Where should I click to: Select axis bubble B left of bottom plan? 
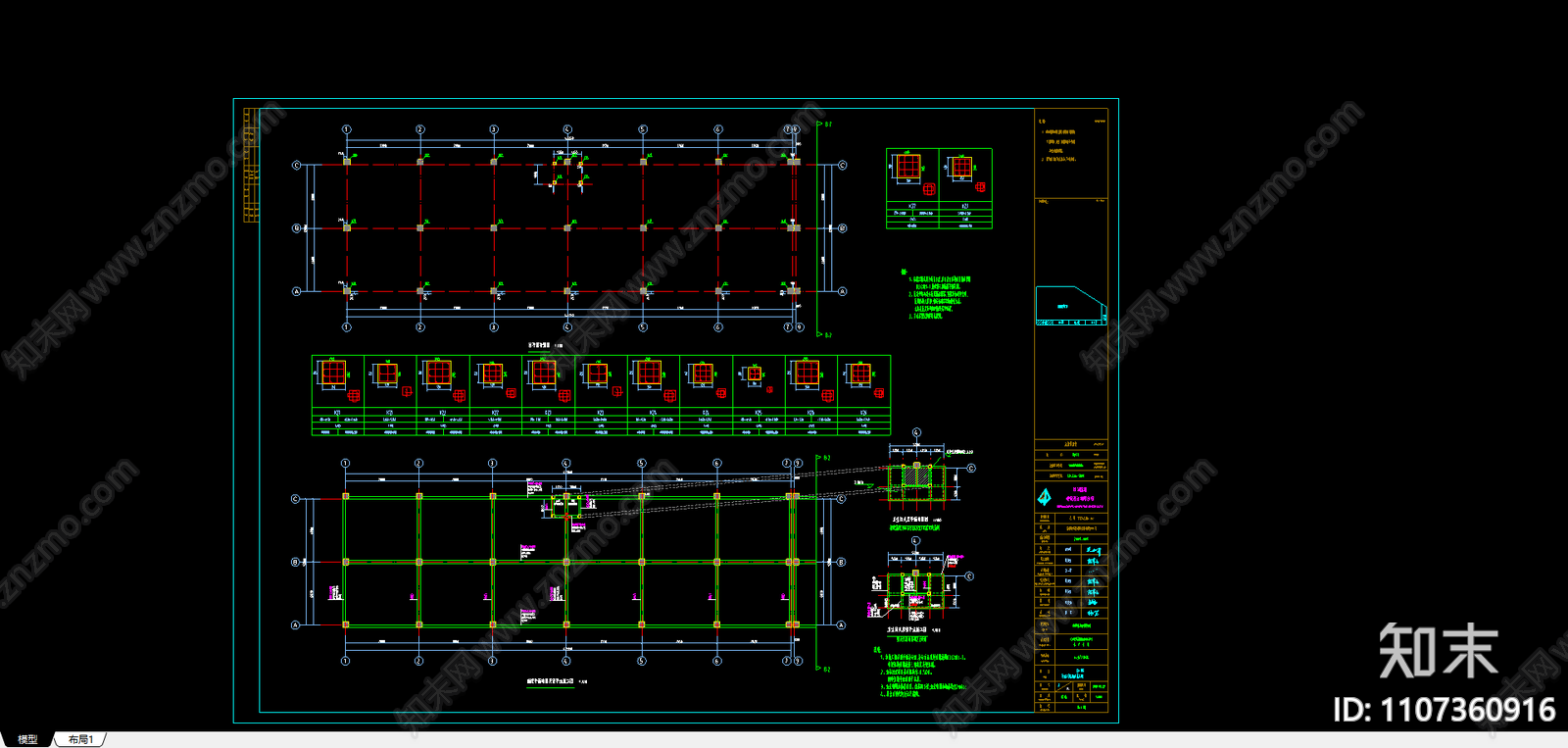click(296, 563)
